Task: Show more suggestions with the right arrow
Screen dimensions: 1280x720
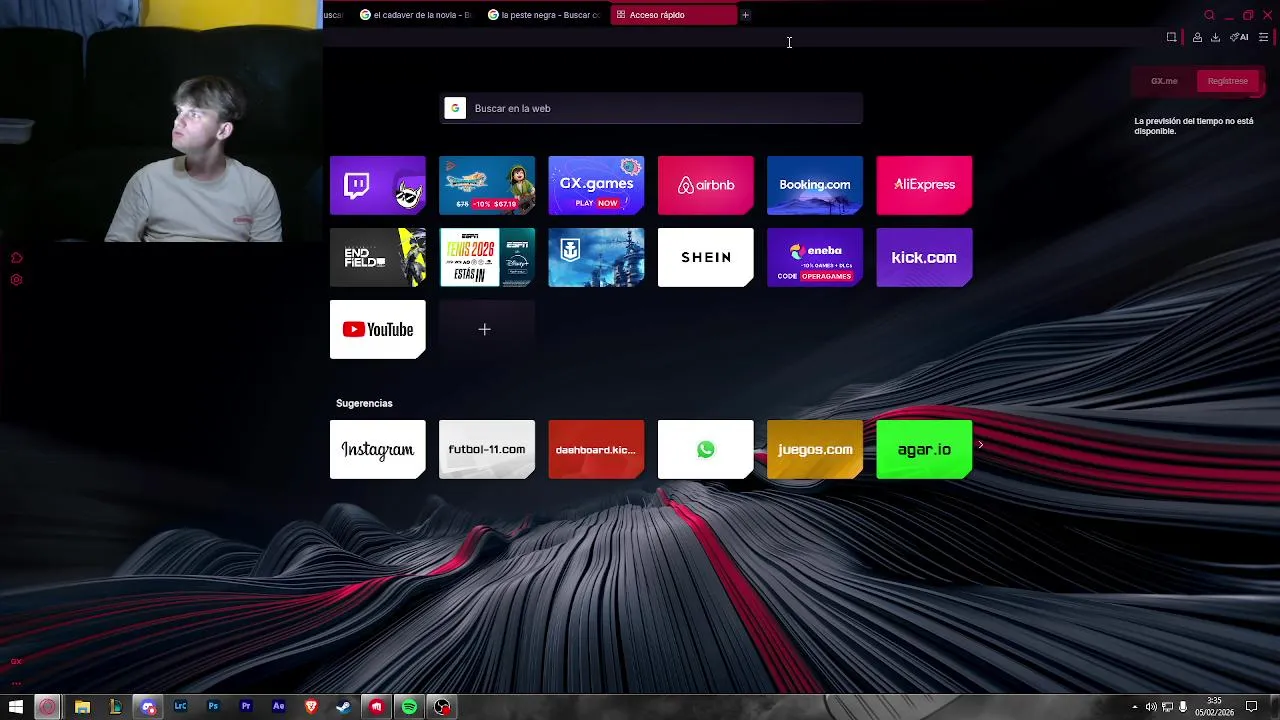Action: coord(981,445)
